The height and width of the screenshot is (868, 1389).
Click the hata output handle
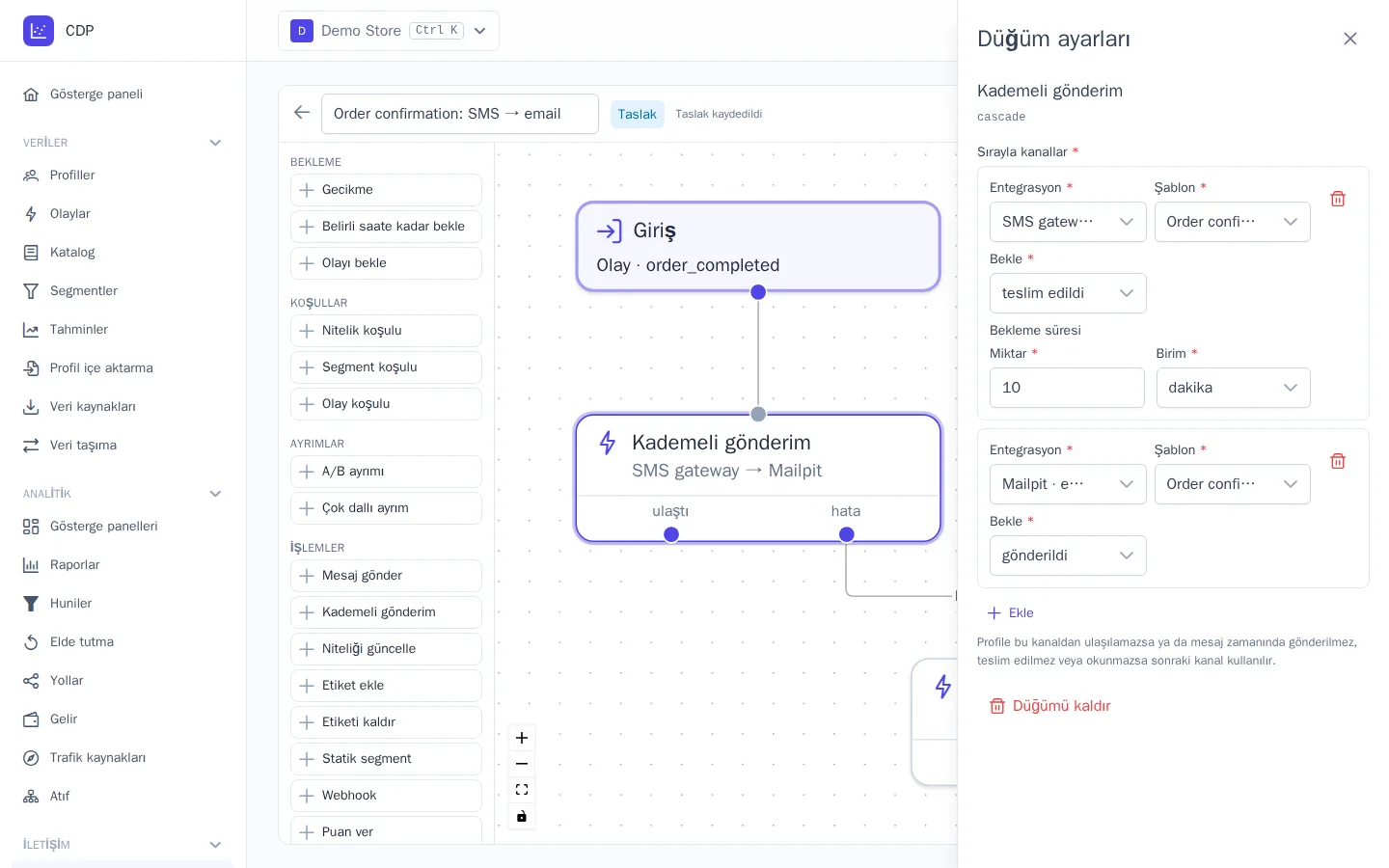846,534
